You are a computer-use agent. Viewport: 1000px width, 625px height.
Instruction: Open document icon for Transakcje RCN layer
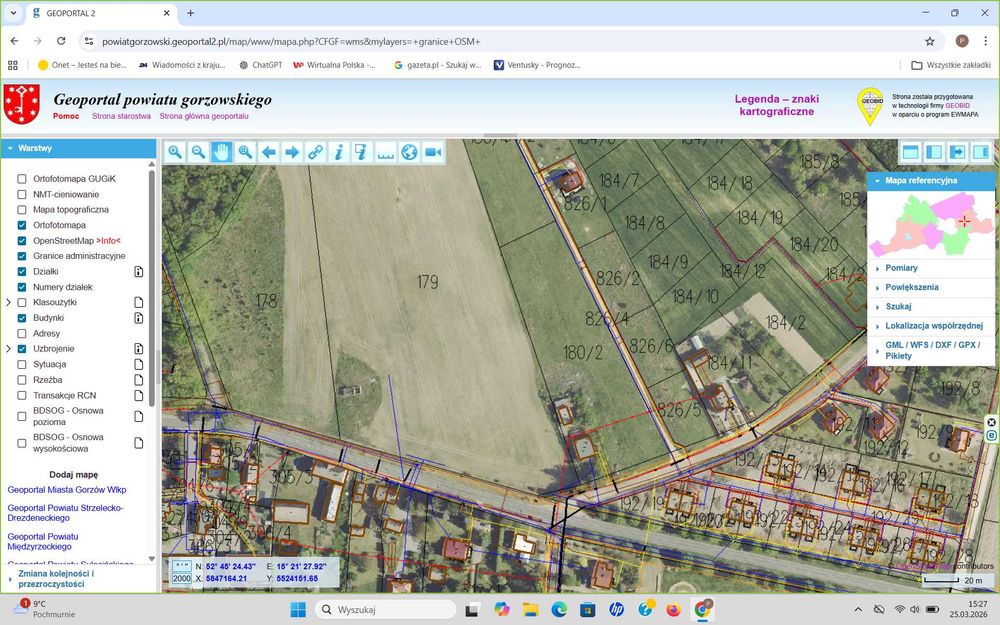(x=138, y=395)
